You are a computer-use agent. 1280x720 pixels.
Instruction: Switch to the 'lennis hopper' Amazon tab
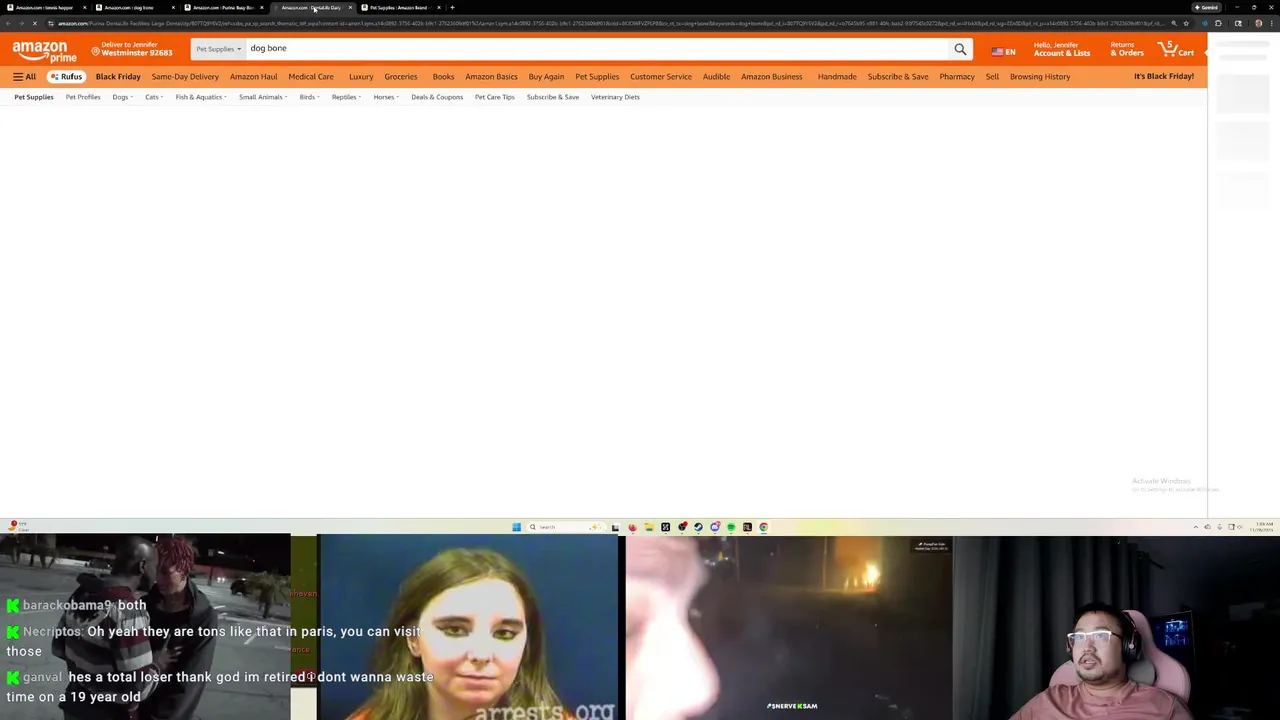click(44, 7)
